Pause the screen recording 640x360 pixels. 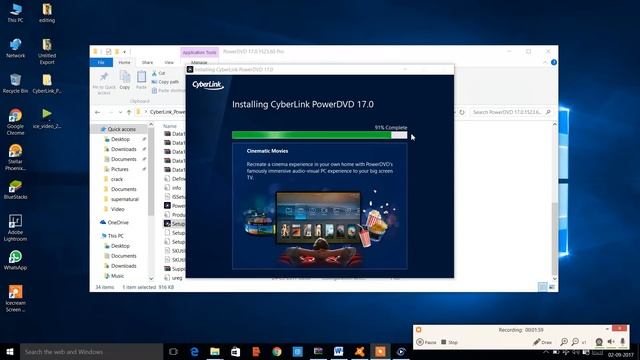click(x=426, y=342)
